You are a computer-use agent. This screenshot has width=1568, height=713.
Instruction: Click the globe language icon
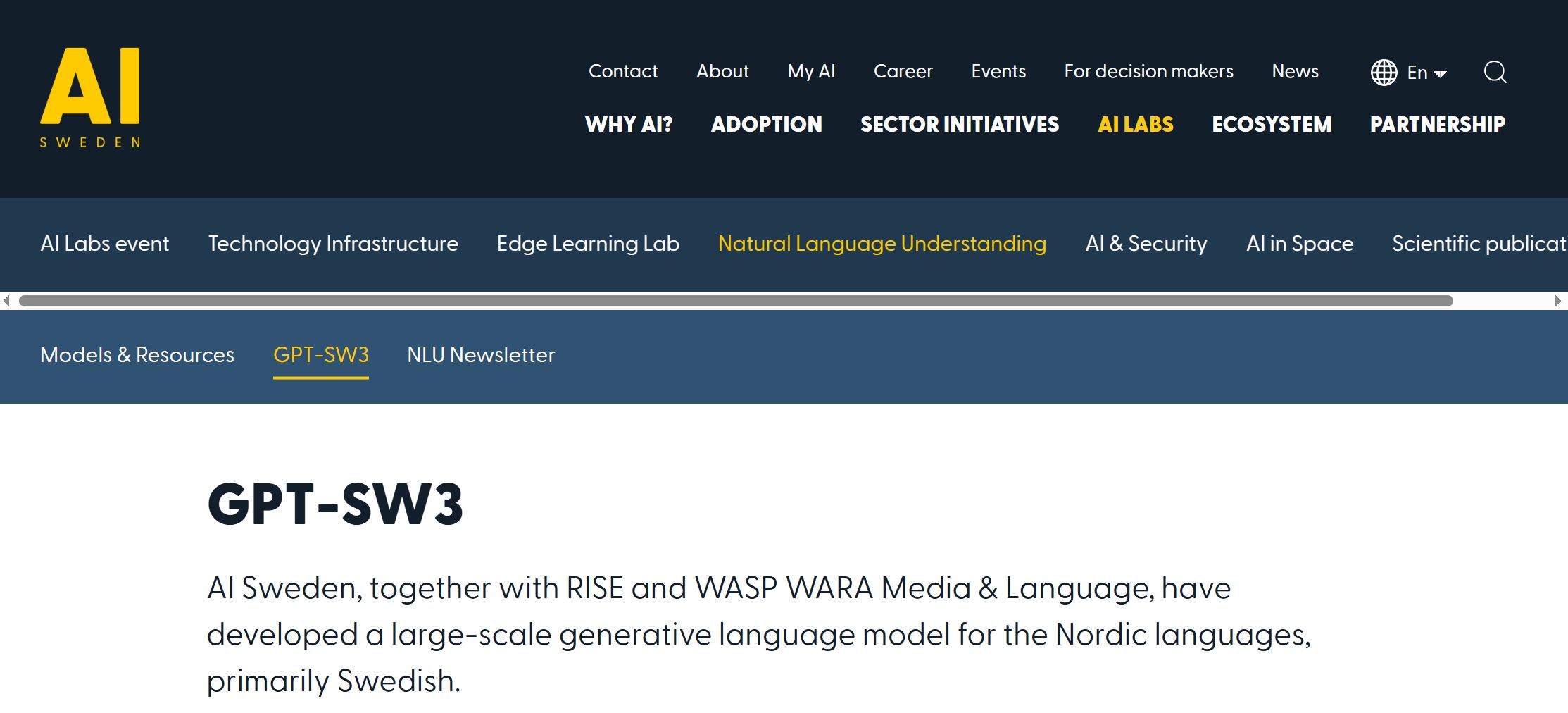pyautogui.click(x=1384, y=72)
